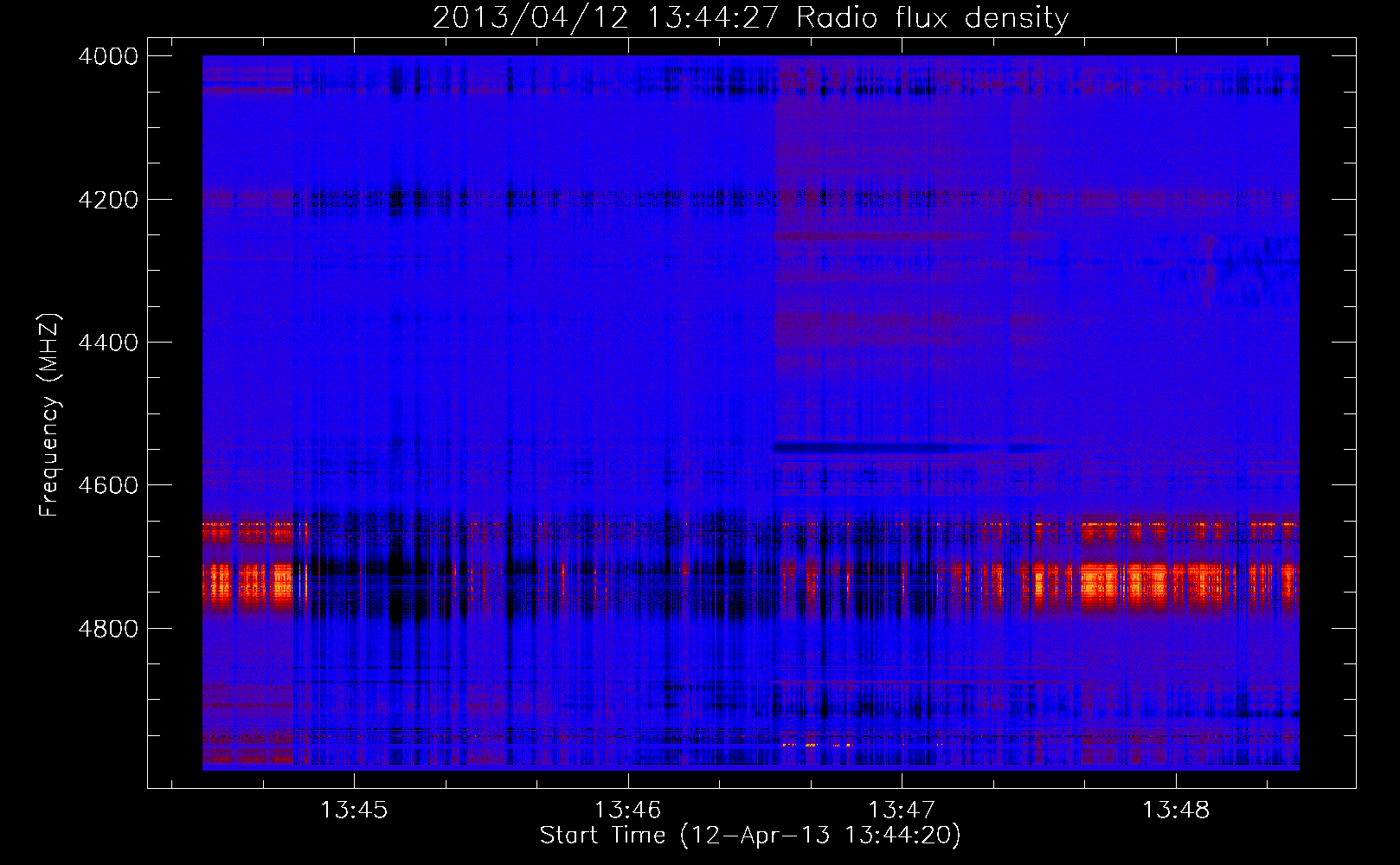Viewport: 1400px width, 865px height.
Task: Click the 4200 frequency tick label
Action: (x=108, y=200)
